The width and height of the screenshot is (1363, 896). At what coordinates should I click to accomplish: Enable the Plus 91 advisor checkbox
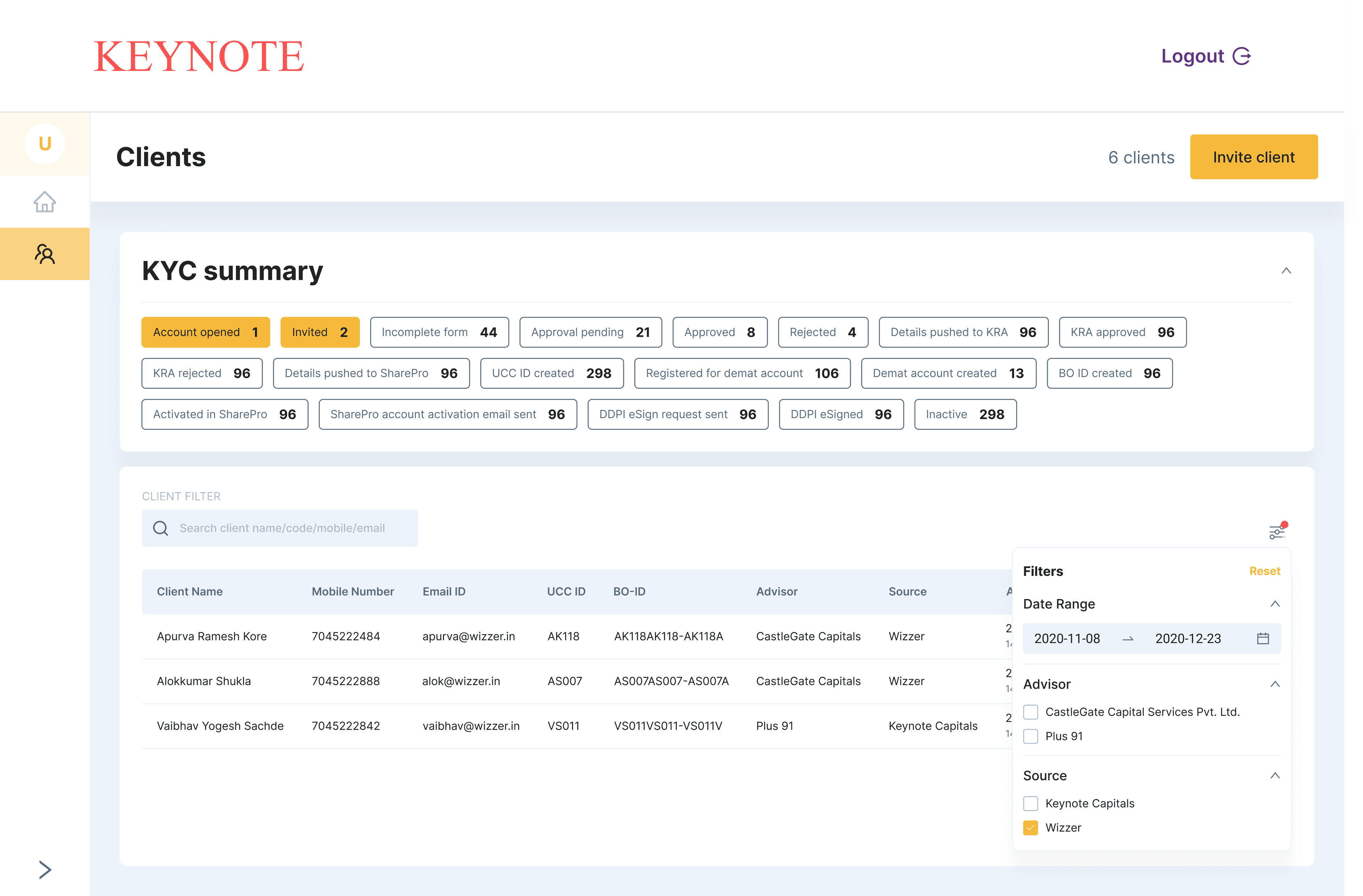click(x=1031, y=736)
